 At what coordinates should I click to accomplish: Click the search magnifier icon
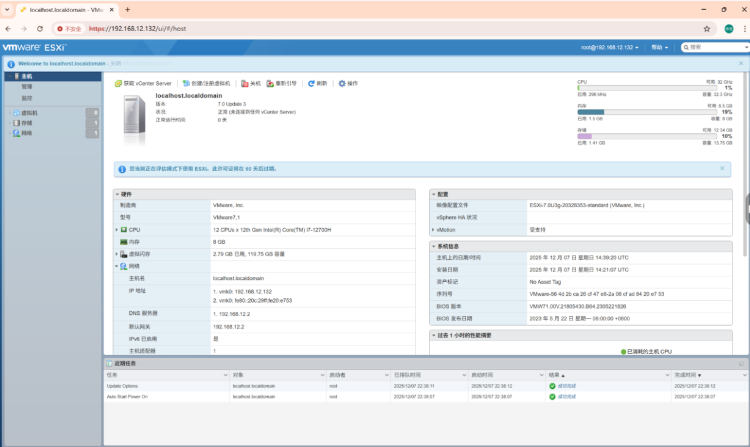[686, 47]
